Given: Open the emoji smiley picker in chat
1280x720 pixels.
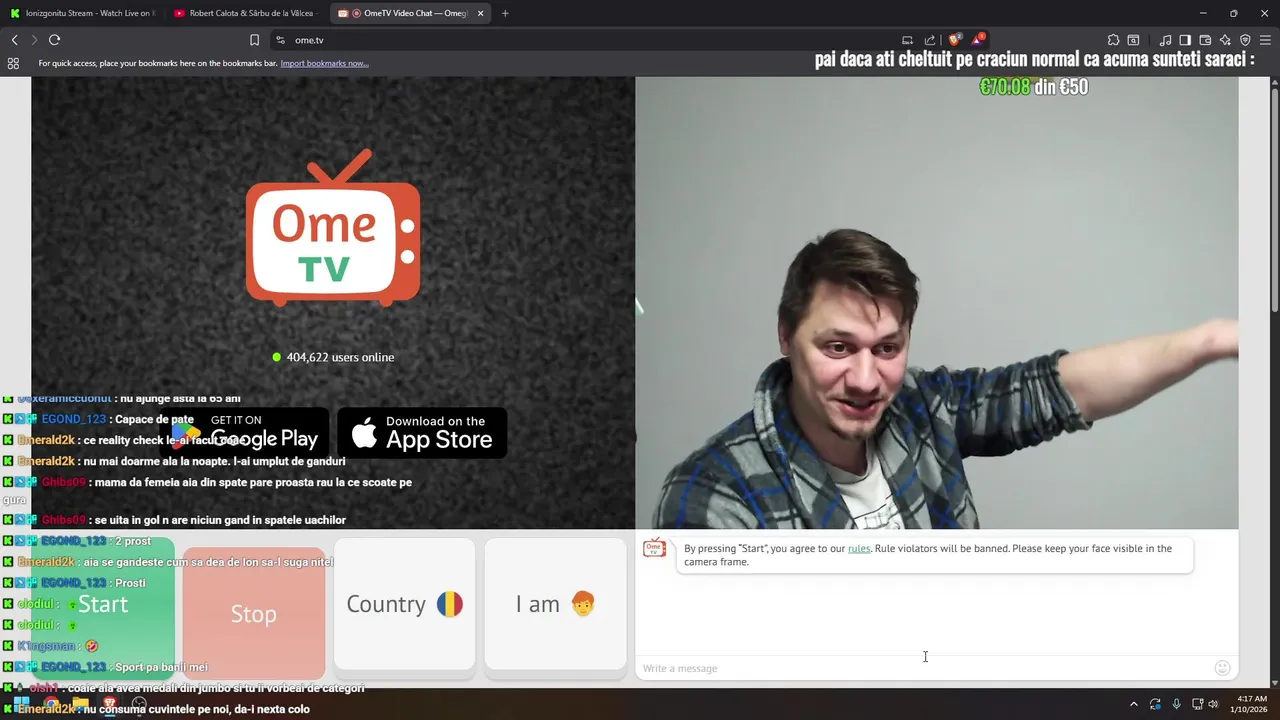Looking at the screenshot, I should click(1222, 668).
